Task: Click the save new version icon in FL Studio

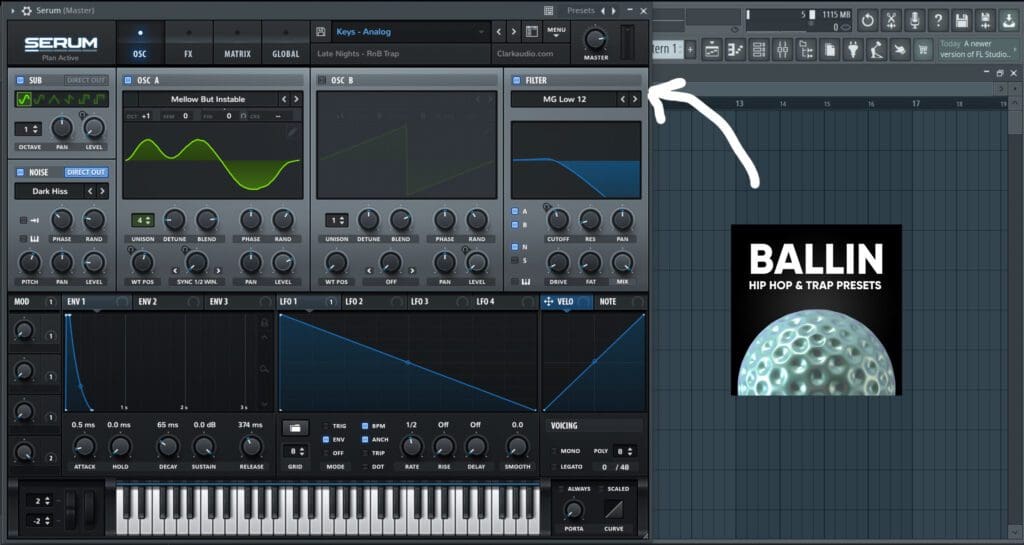Action: 985,20
